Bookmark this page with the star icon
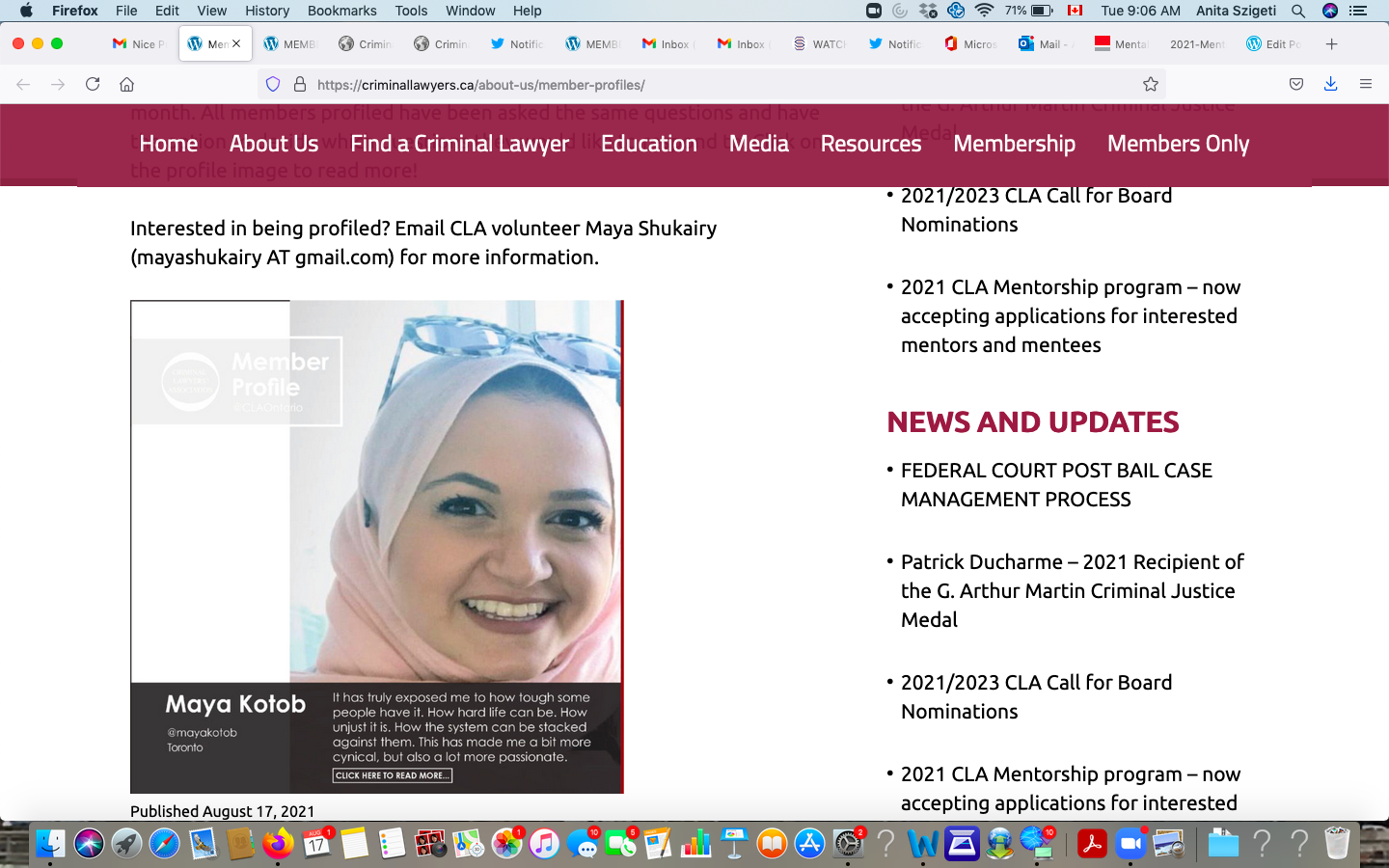 1150,84
